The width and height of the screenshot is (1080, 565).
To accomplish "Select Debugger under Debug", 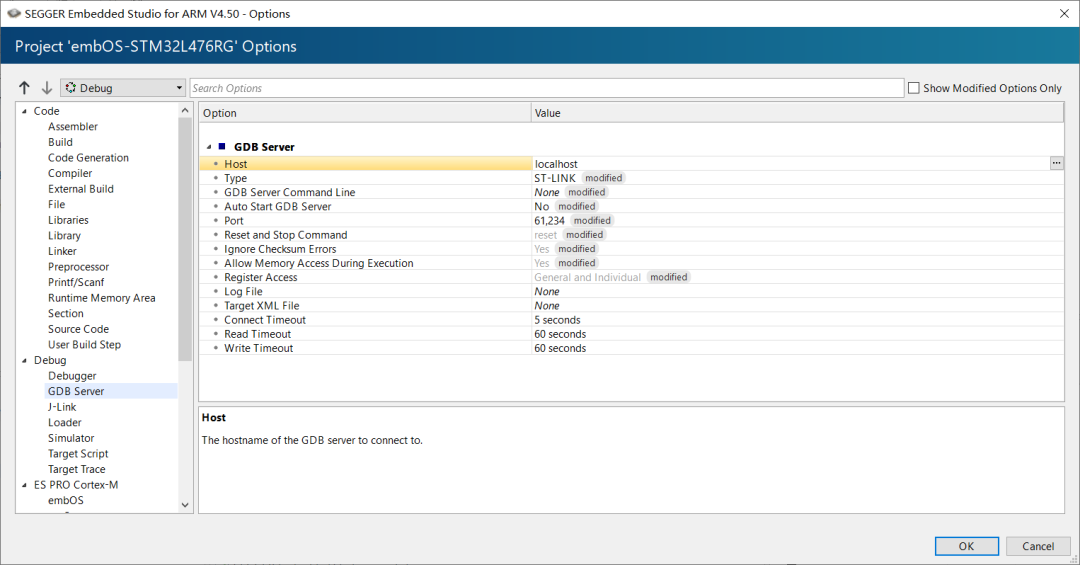I will coord(72,376).
